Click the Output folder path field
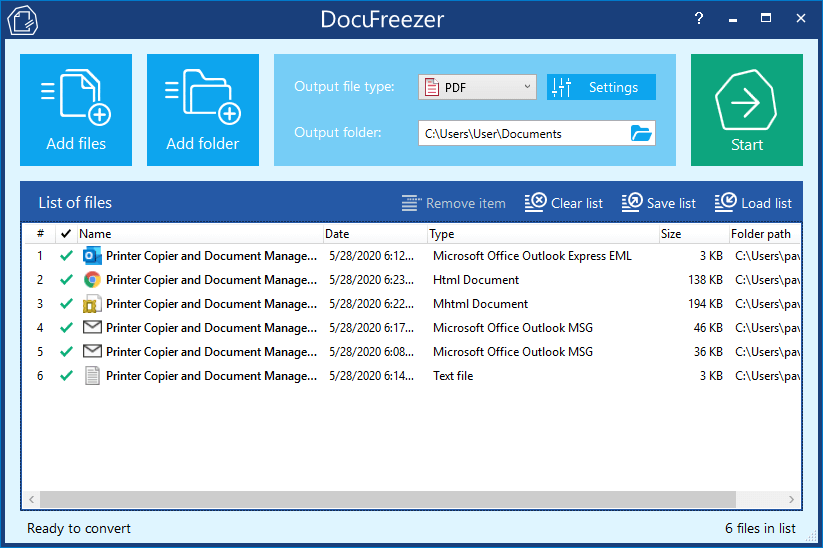 (x=520, y=133)
